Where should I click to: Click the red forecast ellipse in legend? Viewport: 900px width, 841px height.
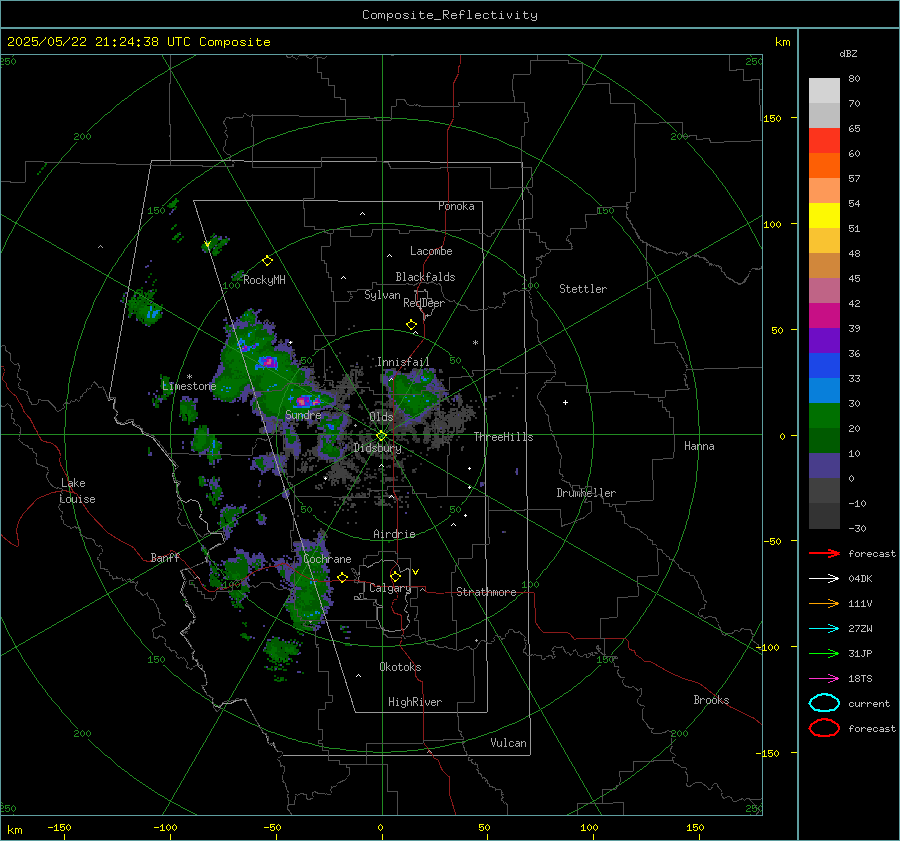tap(824, 728)
